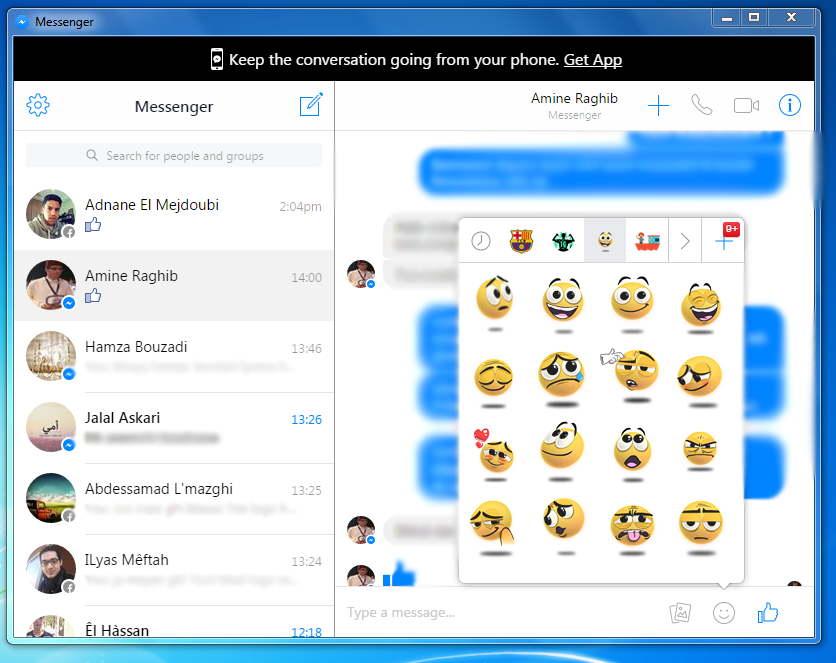Open conversation info panel
Viewport: 836px width, 663px height.
(790, 105)
